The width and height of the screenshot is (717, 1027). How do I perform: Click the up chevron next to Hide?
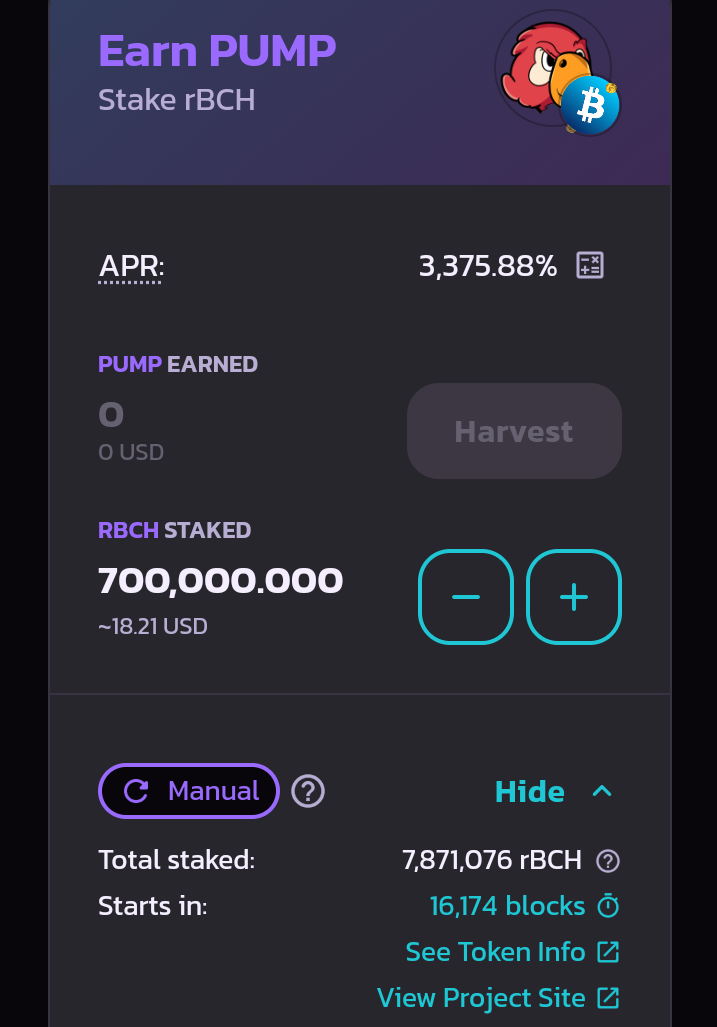(602, 791)
